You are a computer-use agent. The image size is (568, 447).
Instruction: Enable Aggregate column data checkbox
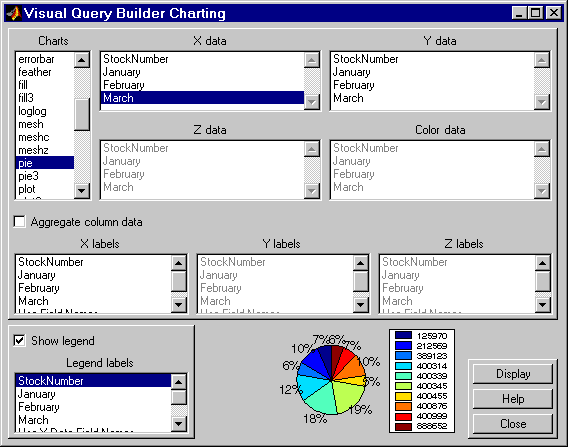(19, 222)
